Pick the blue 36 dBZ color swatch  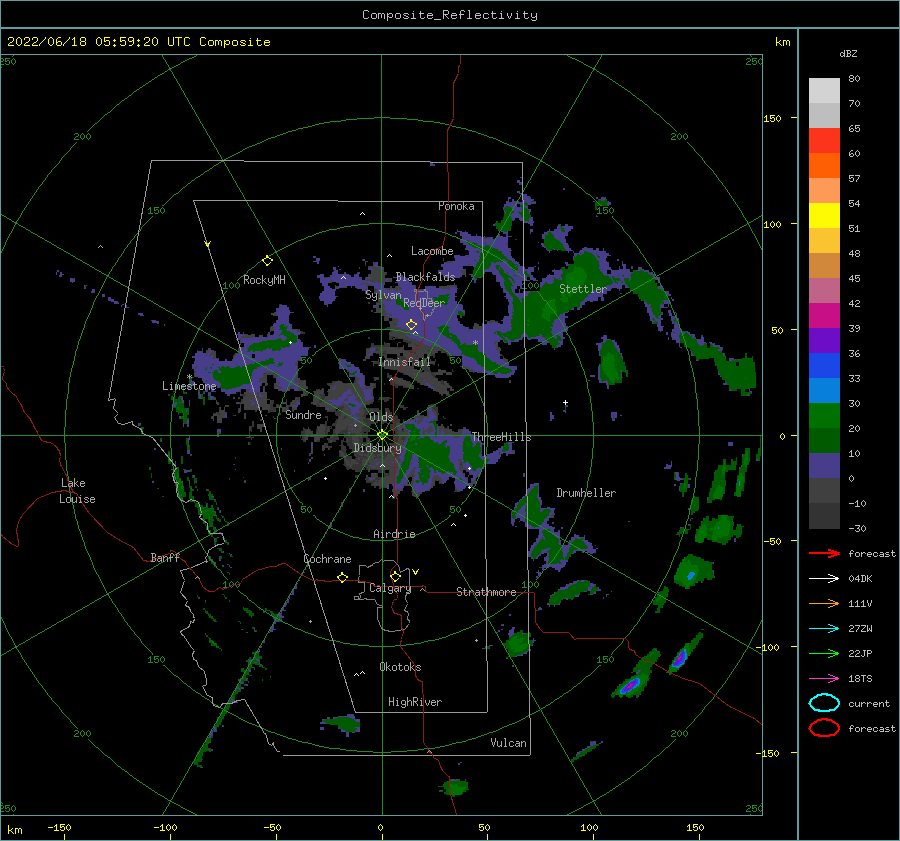click(x=824, y=365)
